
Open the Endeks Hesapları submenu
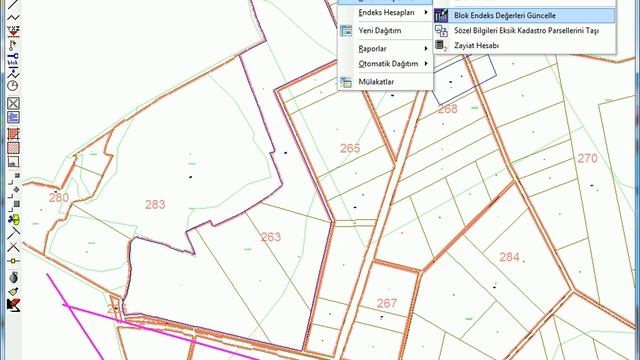(x=385, y=13)
